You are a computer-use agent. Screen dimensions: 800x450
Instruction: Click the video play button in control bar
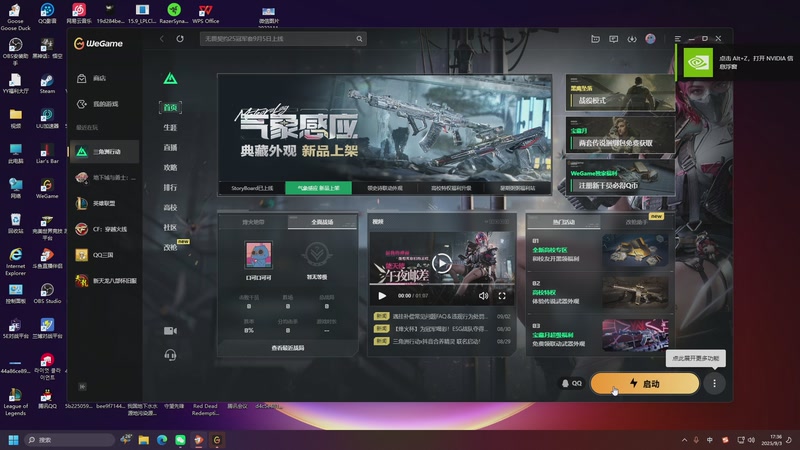382,296
